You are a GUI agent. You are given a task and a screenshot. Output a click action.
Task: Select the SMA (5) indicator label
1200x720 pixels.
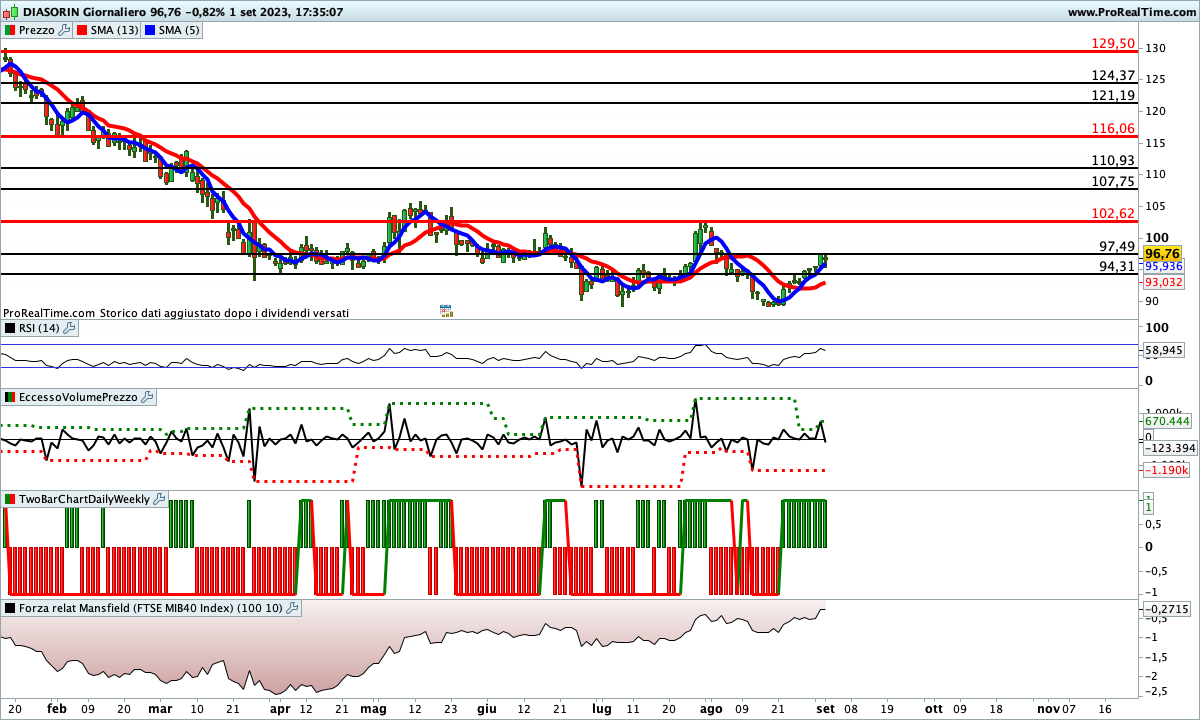coord(179,30)
